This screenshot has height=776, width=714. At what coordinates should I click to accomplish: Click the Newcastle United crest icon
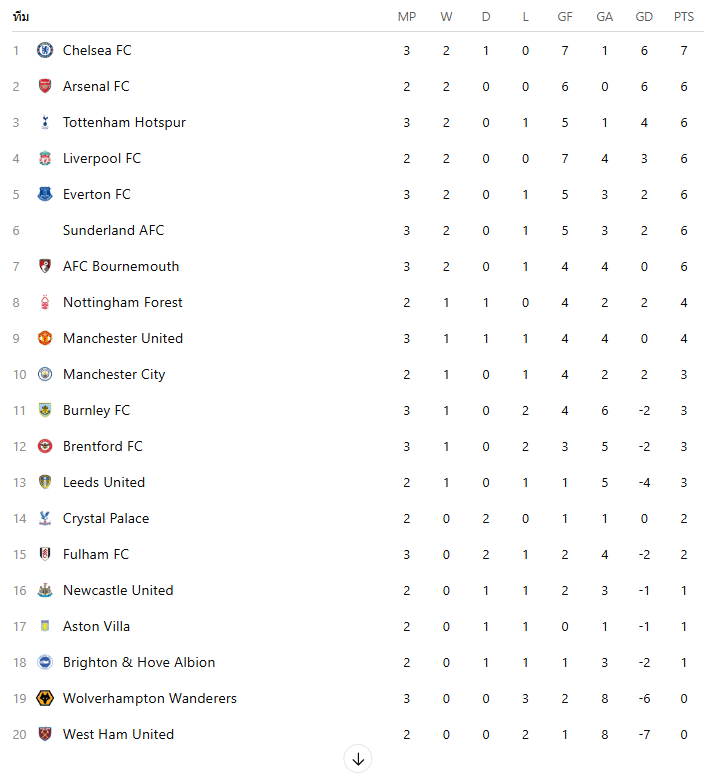click(x=45, y=590)
